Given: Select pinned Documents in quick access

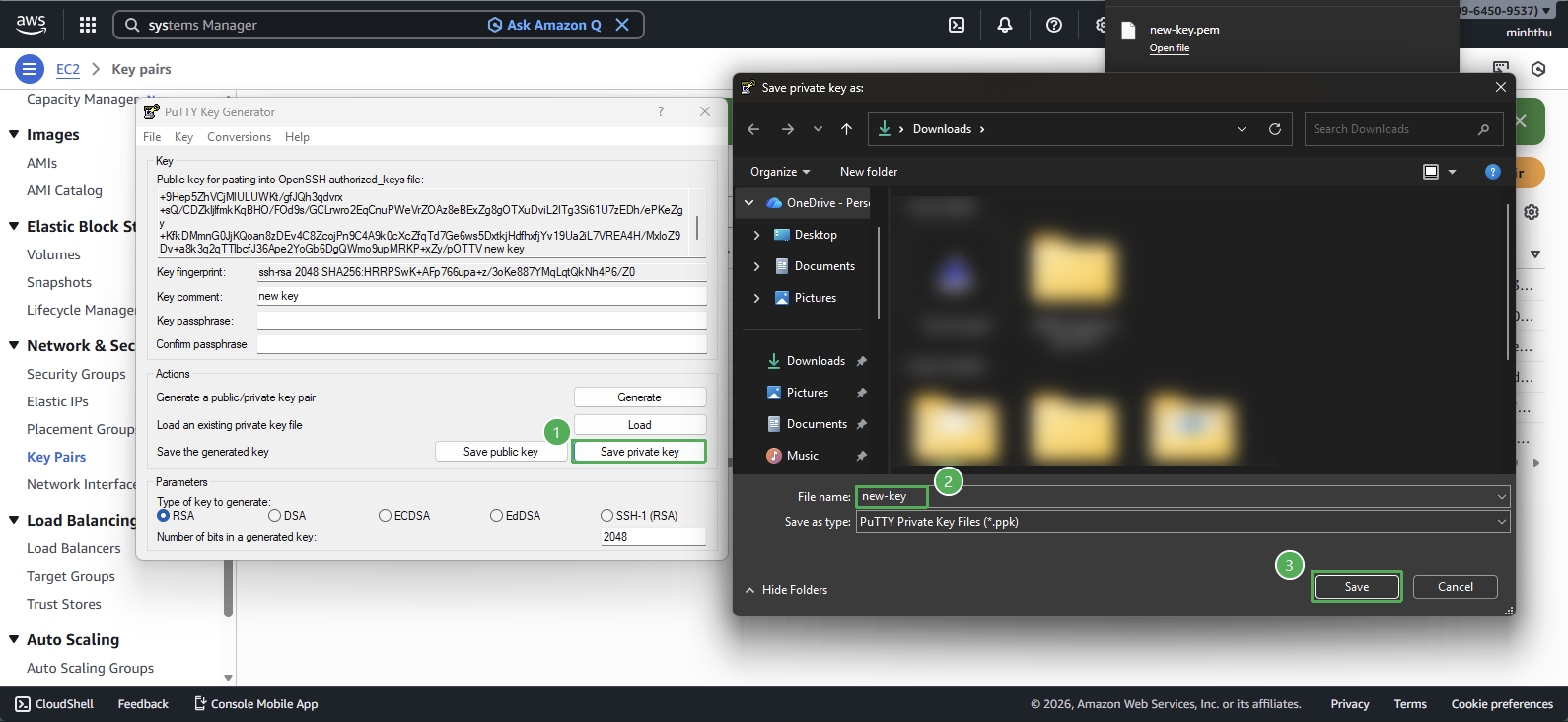Looking at the screenshot, I should point(817,424).
